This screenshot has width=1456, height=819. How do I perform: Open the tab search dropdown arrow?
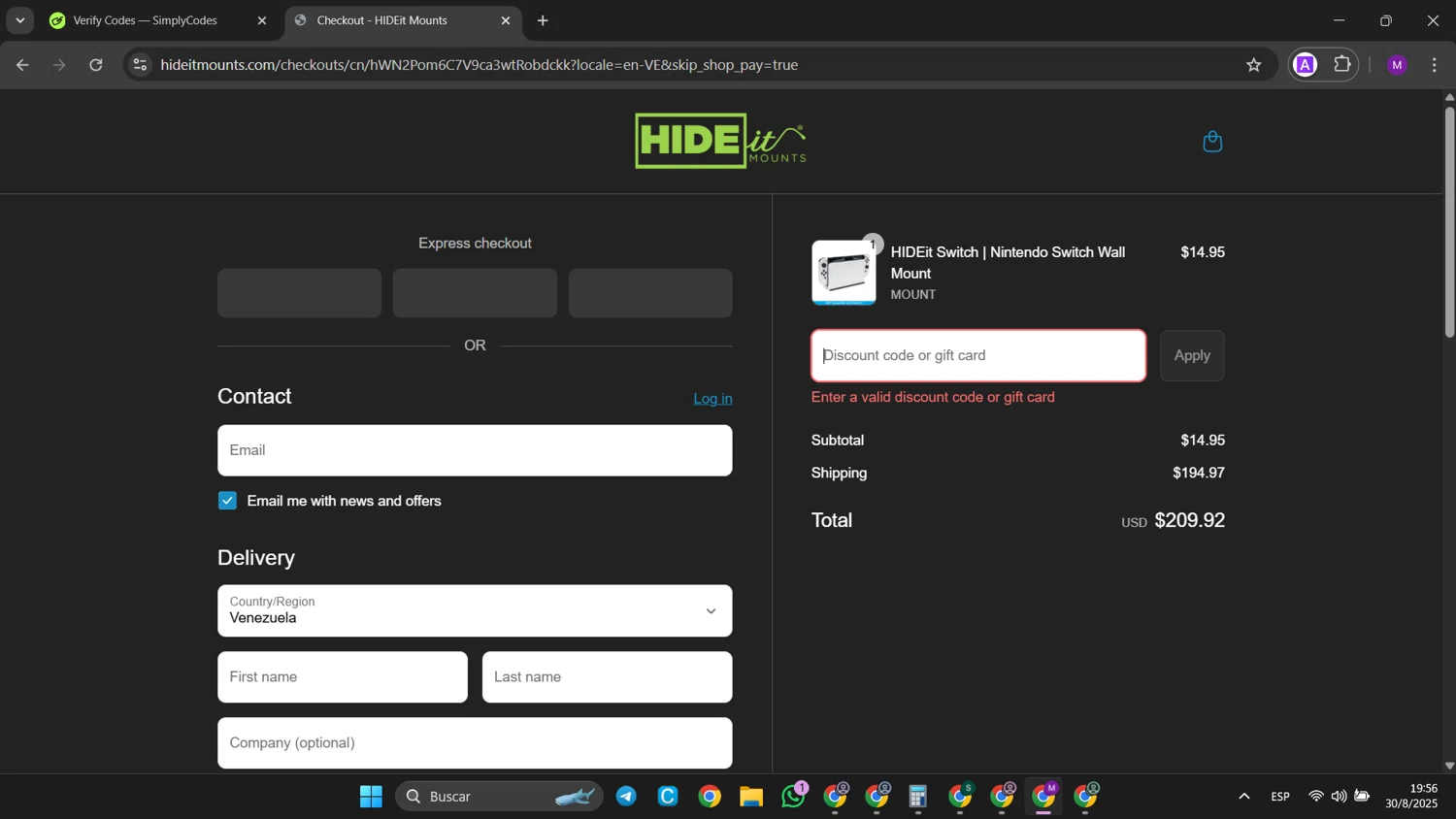tap(19, 20)
